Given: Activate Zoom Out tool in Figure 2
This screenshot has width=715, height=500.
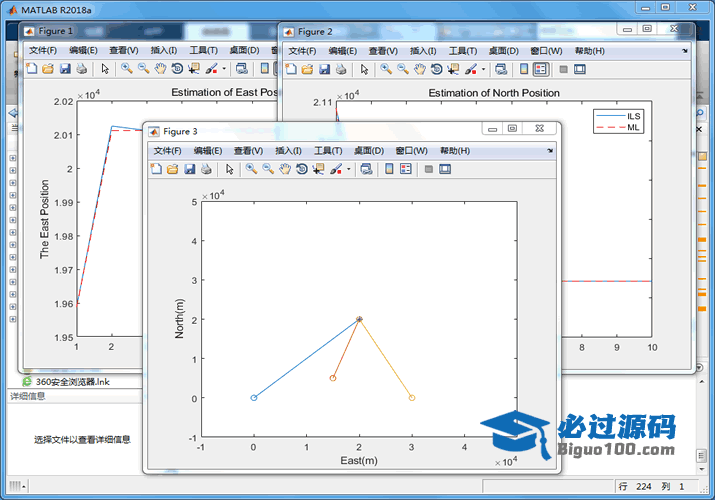Looking at the screenshot, I should tap(403, 69).
